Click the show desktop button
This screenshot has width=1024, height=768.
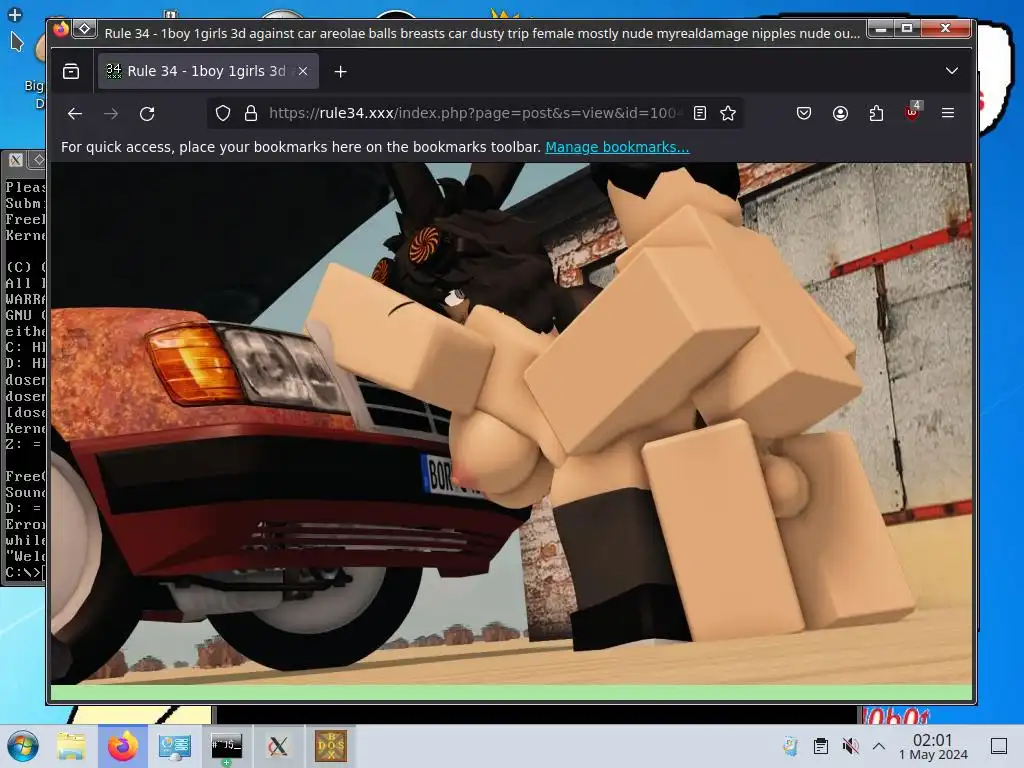click(x=999, y=746)
